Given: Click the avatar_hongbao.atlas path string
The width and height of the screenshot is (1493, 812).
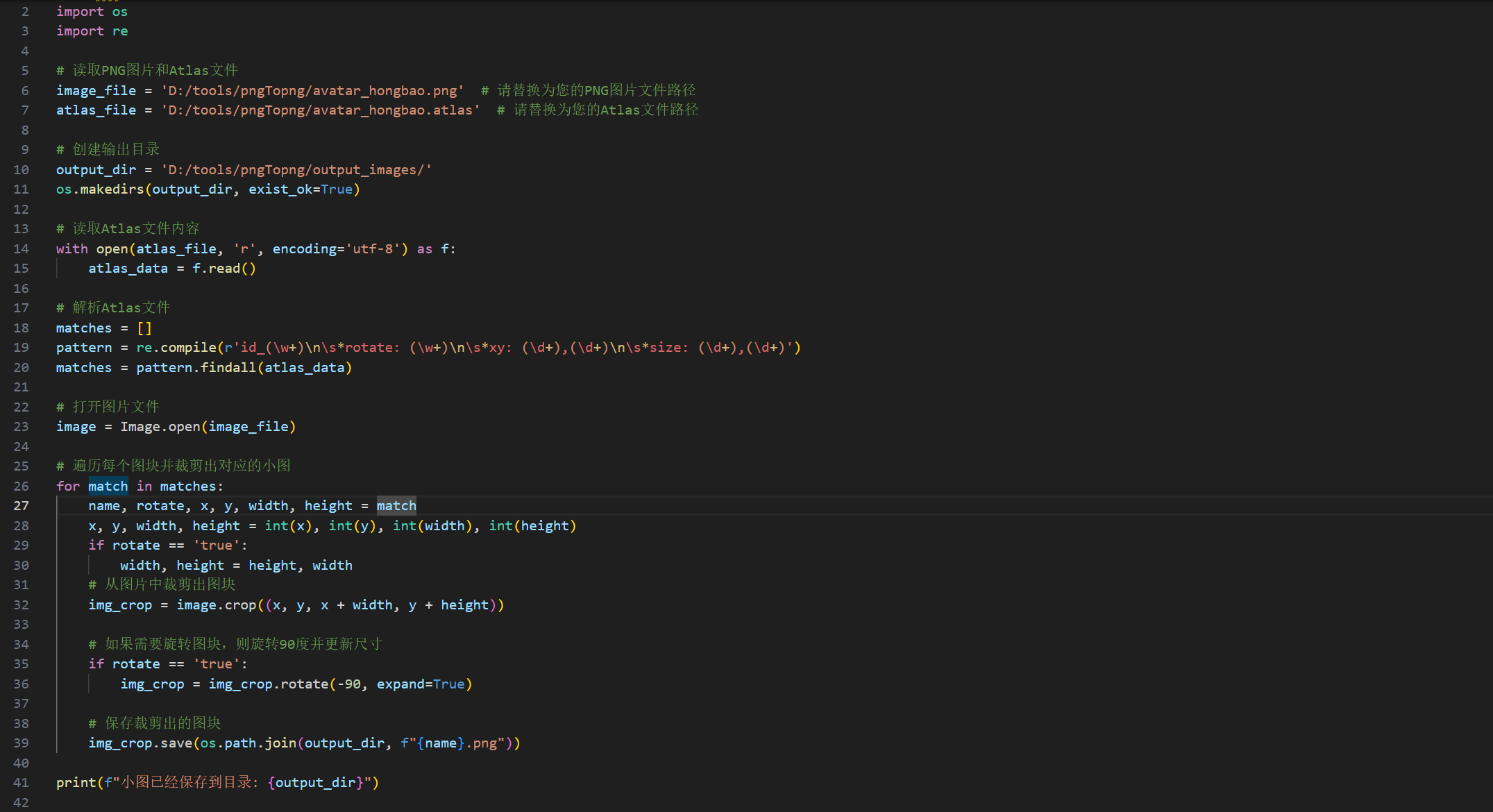Looking at the screenshot, I should tap(320, 110).
